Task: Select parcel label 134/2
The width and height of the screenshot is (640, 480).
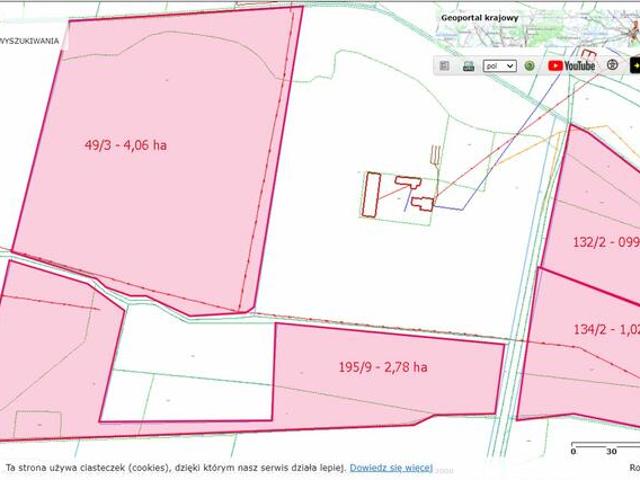Action: pos(607,329)
